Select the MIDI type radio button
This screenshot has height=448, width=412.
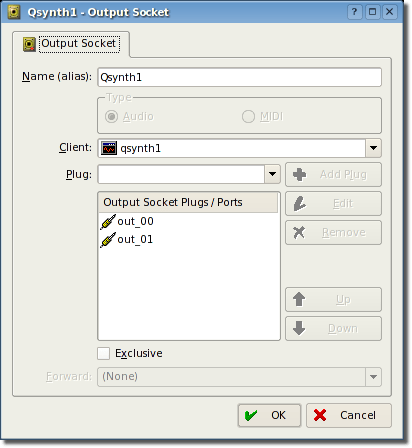coord(248,117)
